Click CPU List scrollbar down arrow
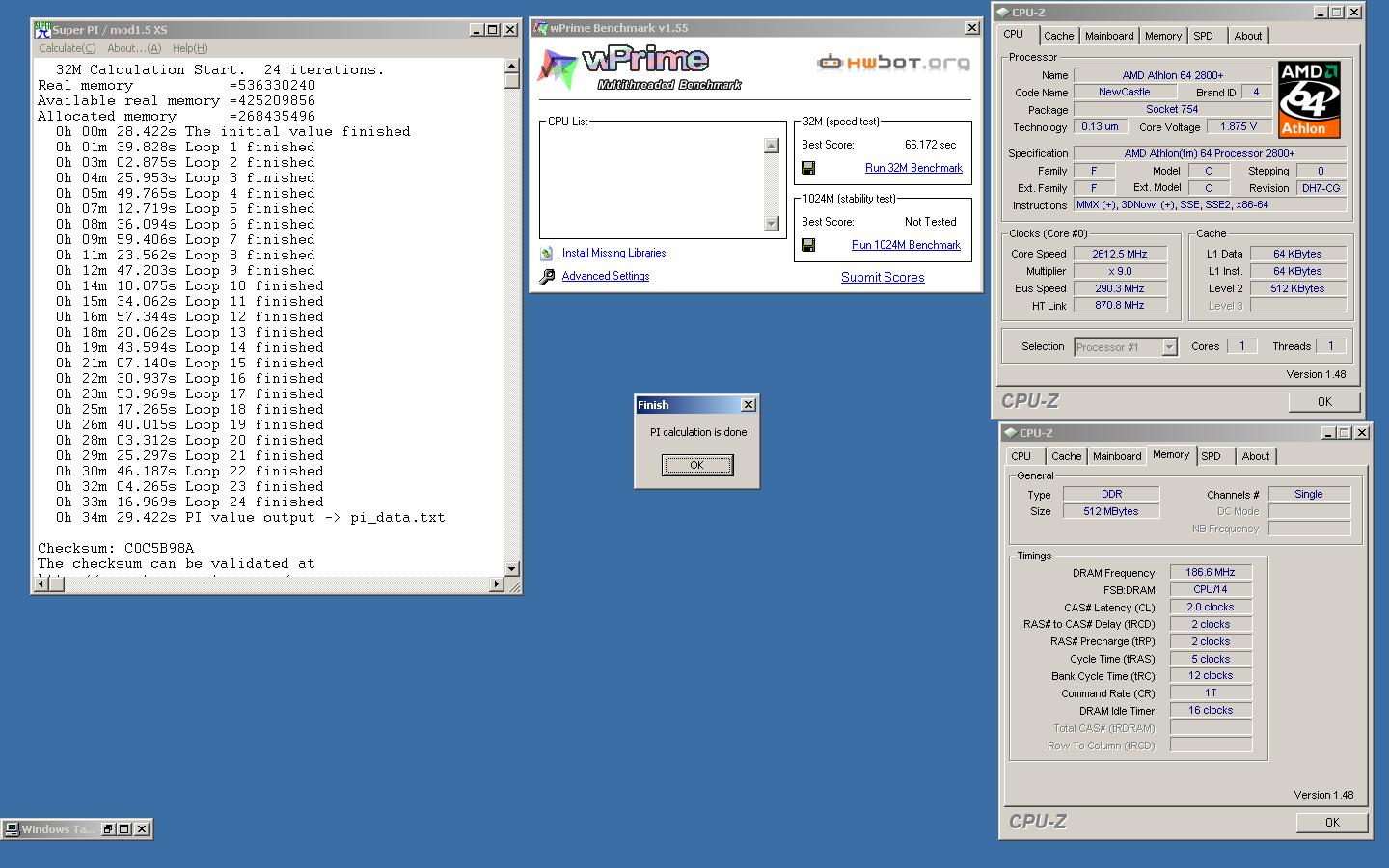Screen dimensions: 1389x868 pos(771,224)
